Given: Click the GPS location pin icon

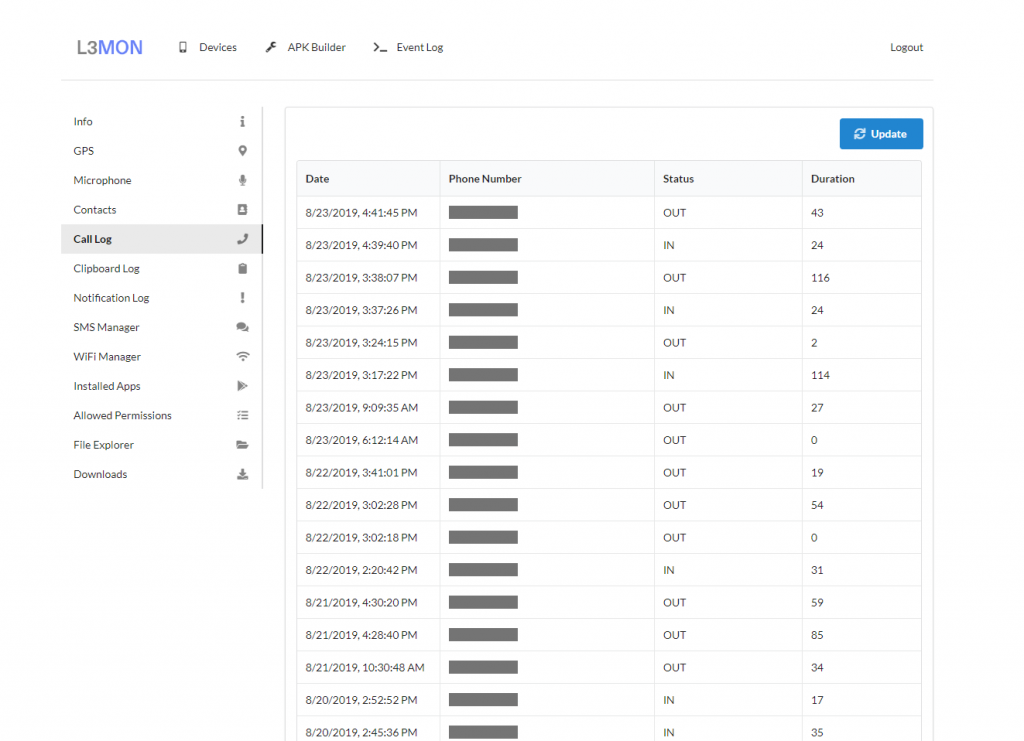Looking at the screenshot, I should (x=242, y=151).
